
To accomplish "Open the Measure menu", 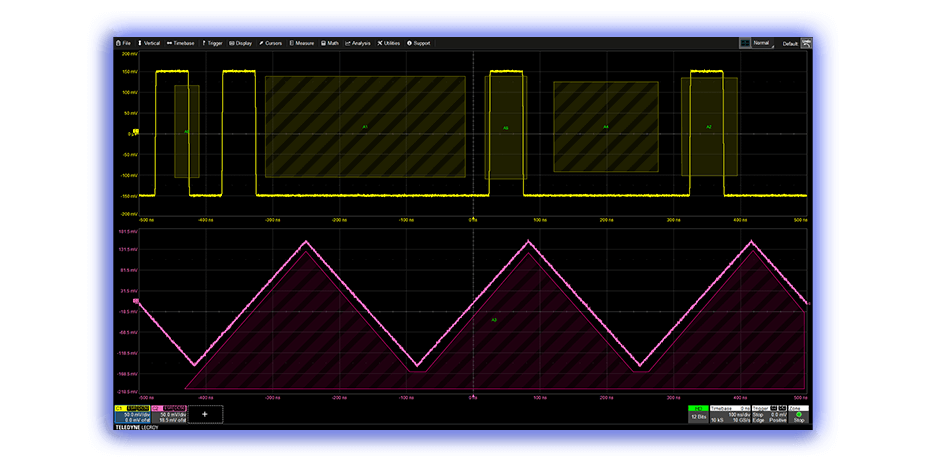I will [x=302, y=43].
